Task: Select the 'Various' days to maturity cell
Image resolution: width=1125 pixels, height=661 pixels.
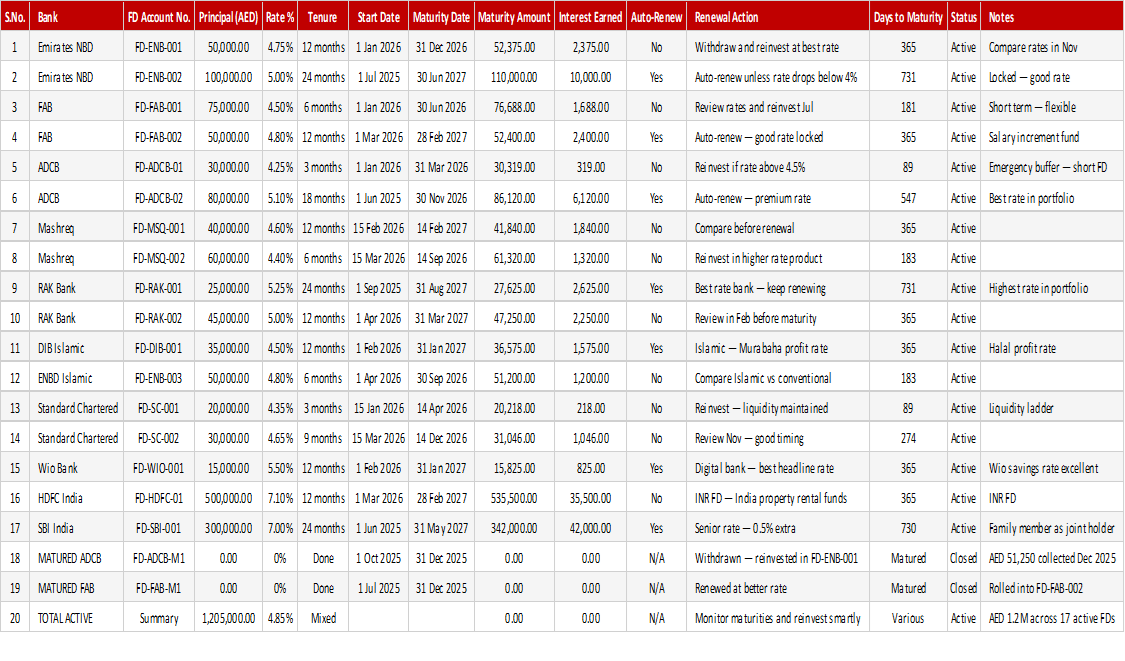Action: 908,619
